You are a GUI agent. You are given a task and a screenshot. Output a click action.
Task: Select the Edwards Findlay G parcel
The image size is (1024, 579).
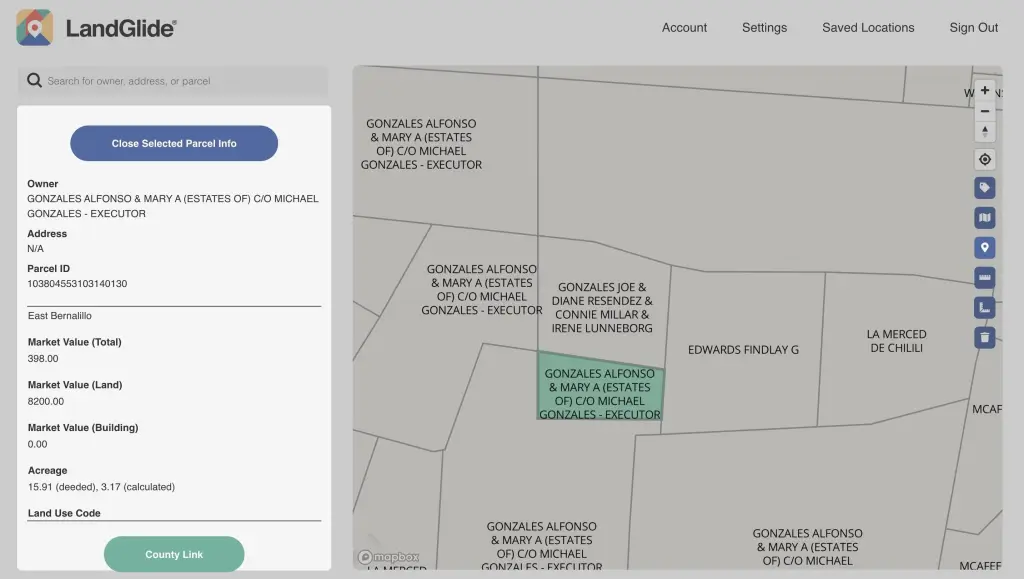743,350
